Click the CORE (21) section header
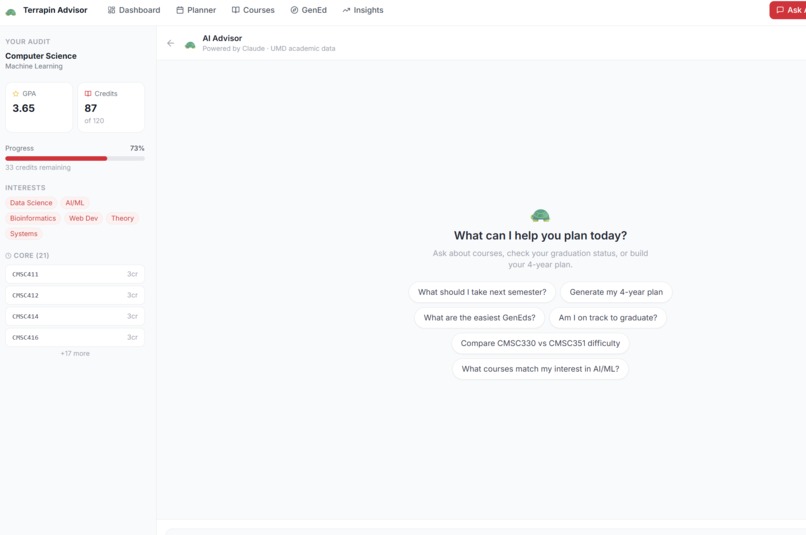The image size is (806, 535). pos(31,255)
